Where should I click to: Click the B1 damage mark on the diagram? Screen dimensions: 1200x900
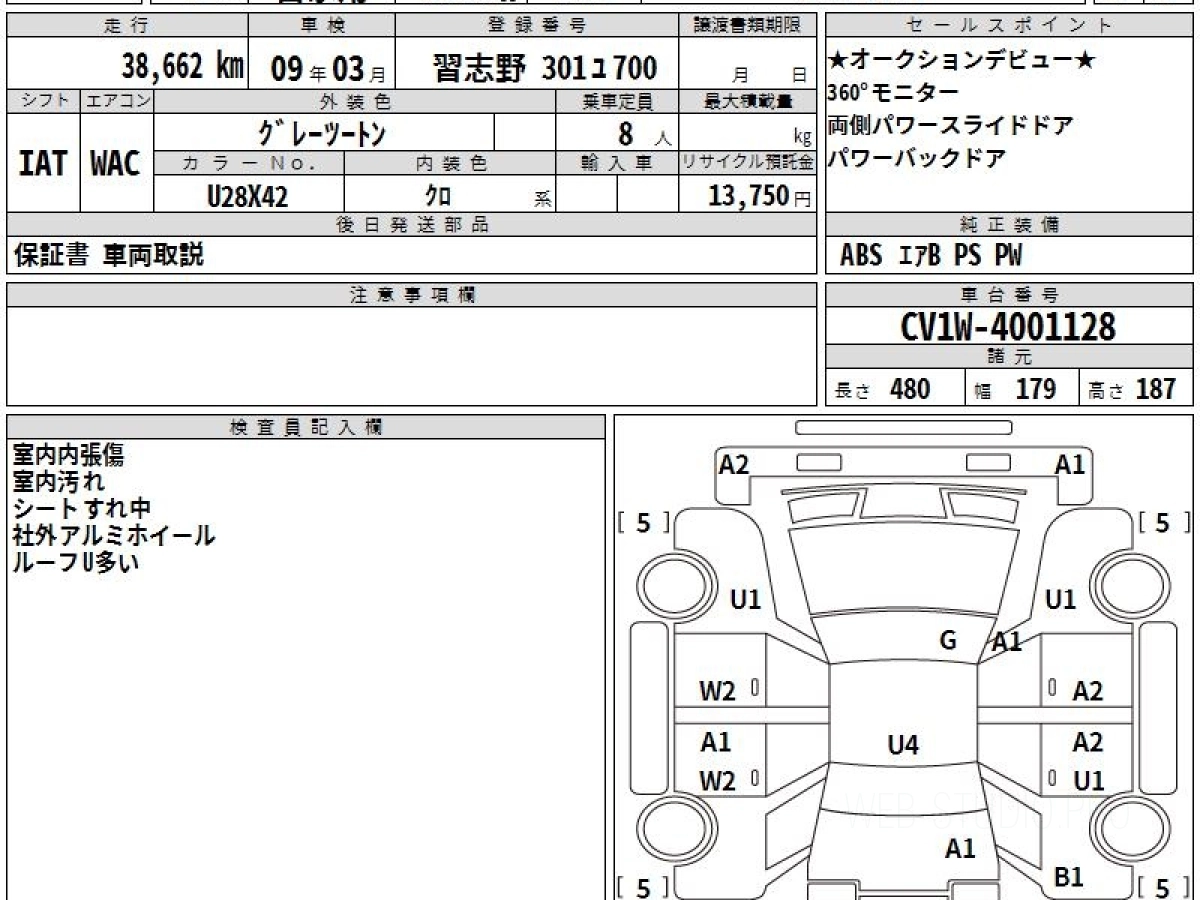1069,878
